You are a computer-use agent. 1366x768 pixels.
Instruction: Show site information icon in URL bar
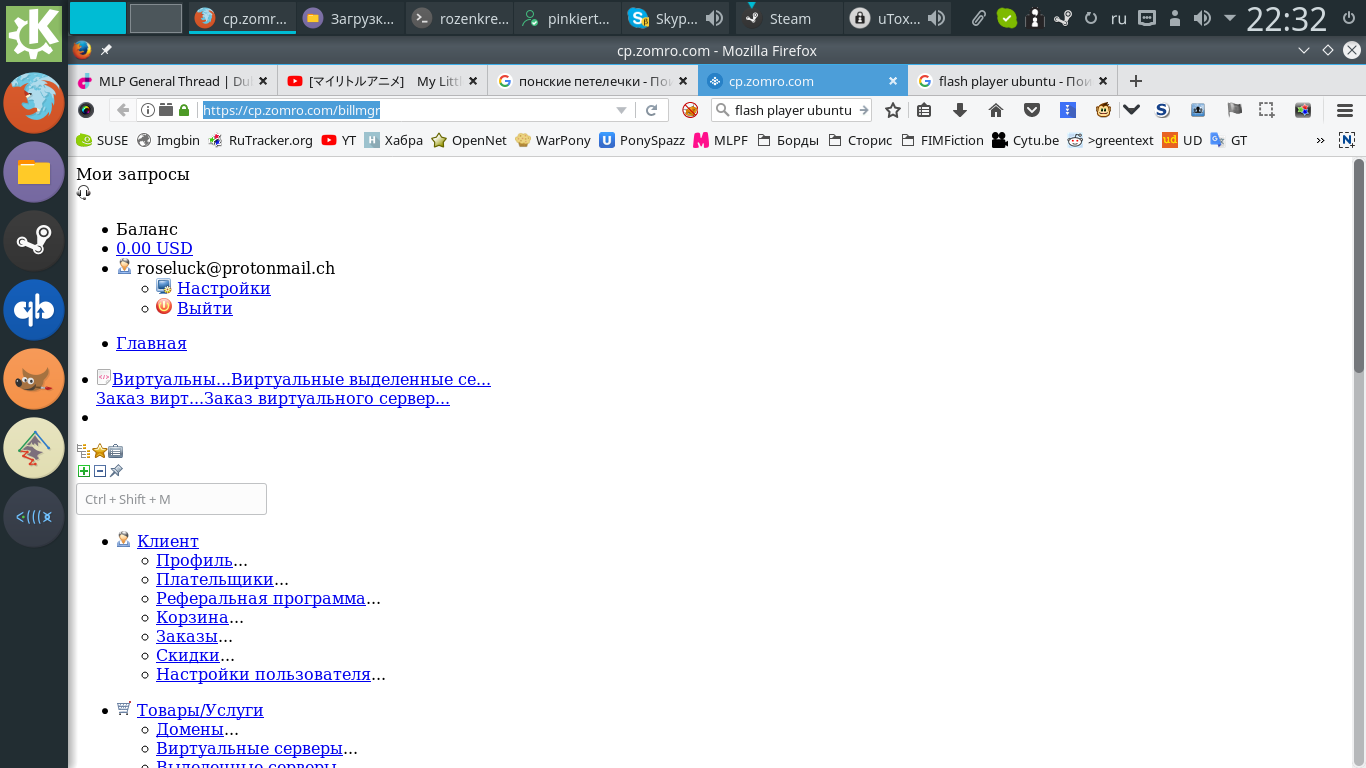pyautogui.click(x=147, y=110)
